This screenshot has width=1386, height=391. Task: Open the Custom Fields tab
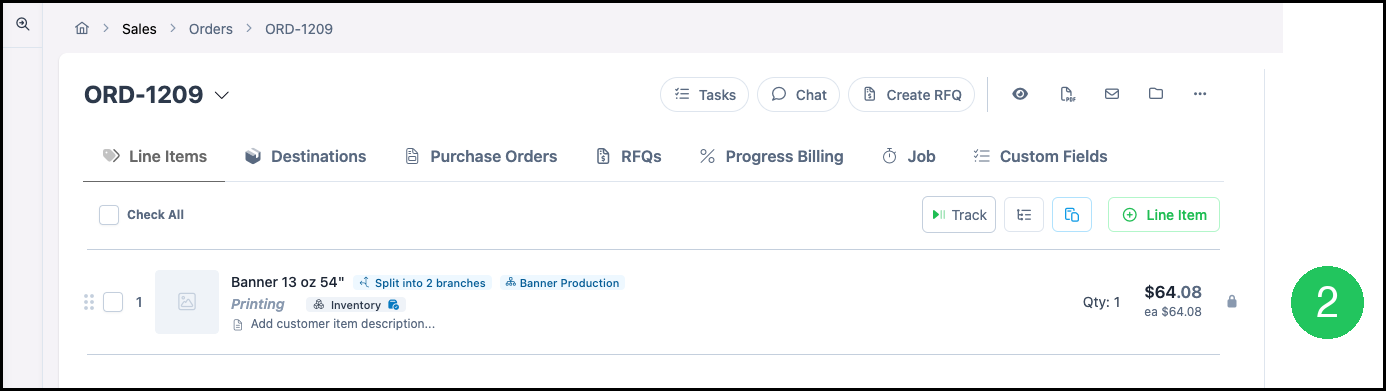pos(1040,156)
